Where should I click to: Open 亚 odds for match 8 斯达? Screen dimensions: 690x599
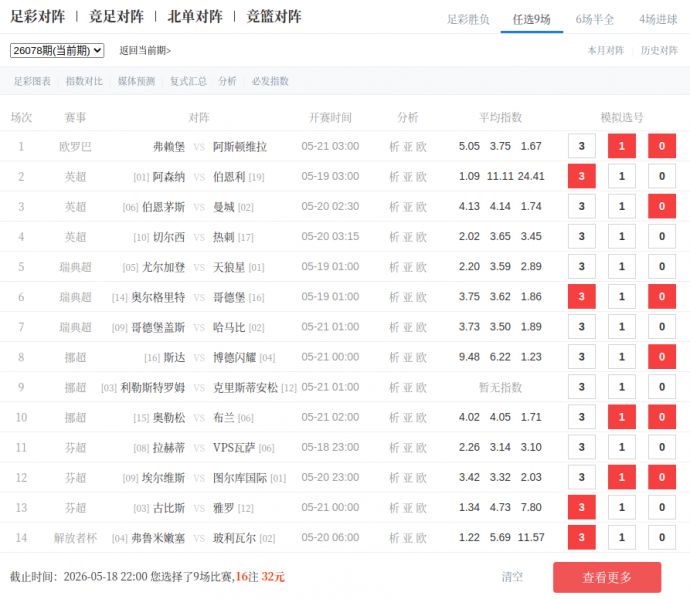[x=408, y=357]
